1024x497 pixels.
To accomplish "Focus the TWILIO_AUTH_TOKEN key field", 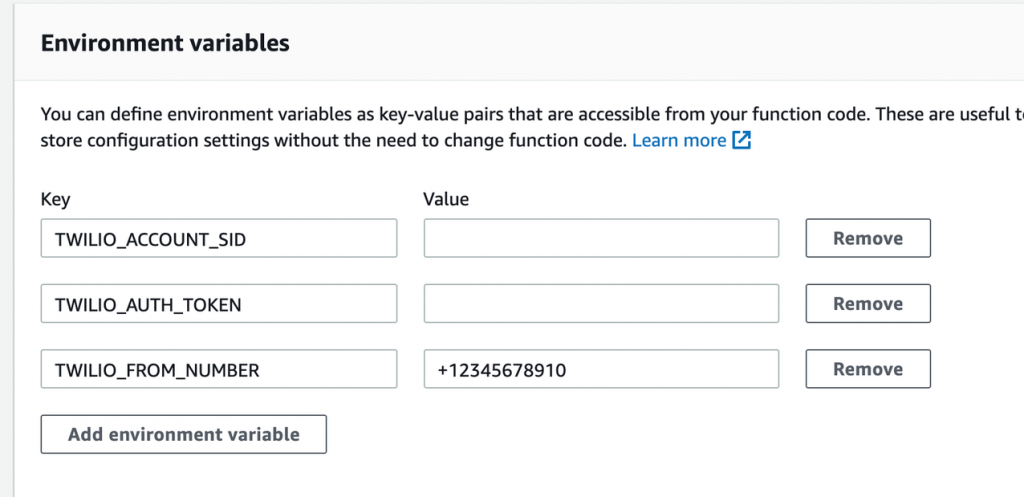I will tap(218, 304).
